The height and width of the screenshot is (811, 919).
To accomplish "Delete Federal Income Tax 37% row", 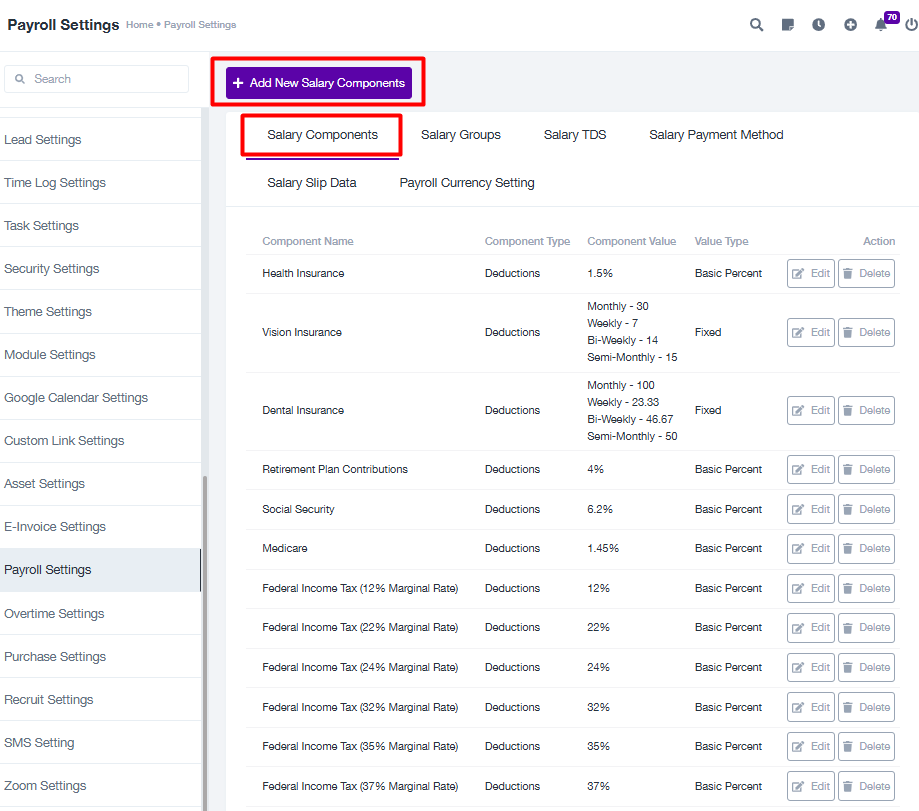I will pyautogui.click(x=866, y=787).
